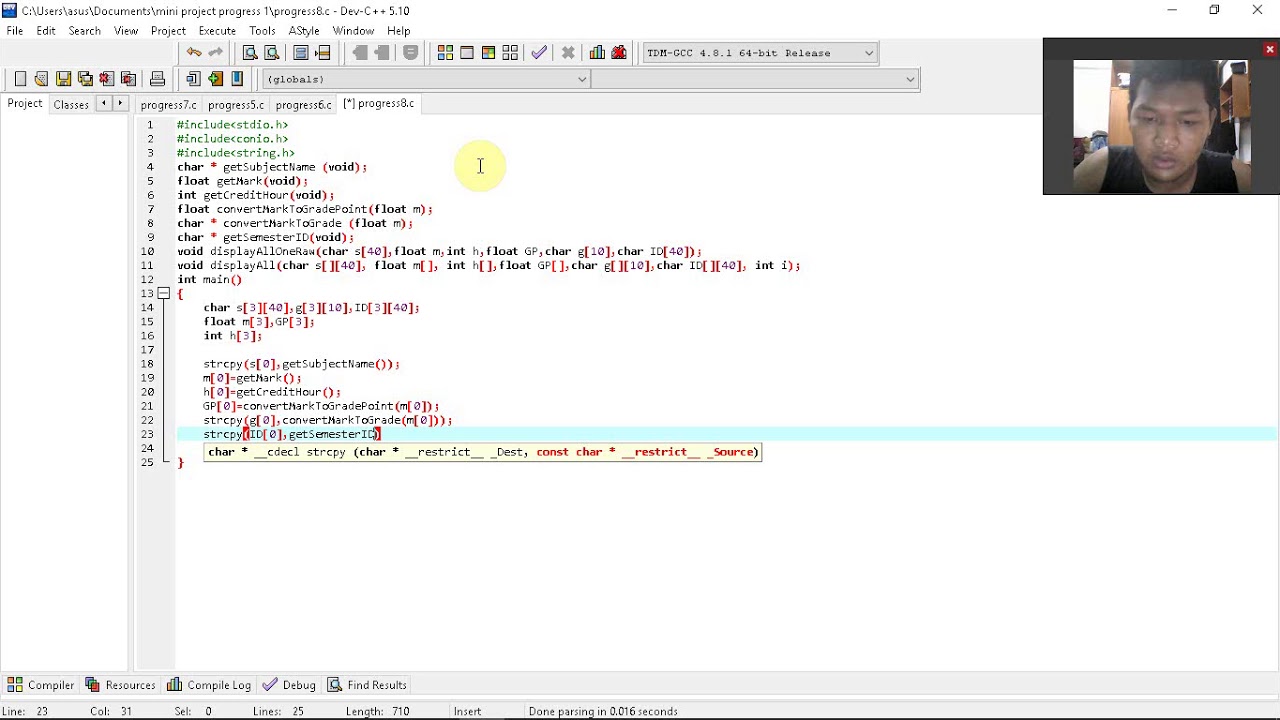Viewport: 1280px width, 720px height.
Task: Click the Undo arrow icon
Action: tap(194, 53)
